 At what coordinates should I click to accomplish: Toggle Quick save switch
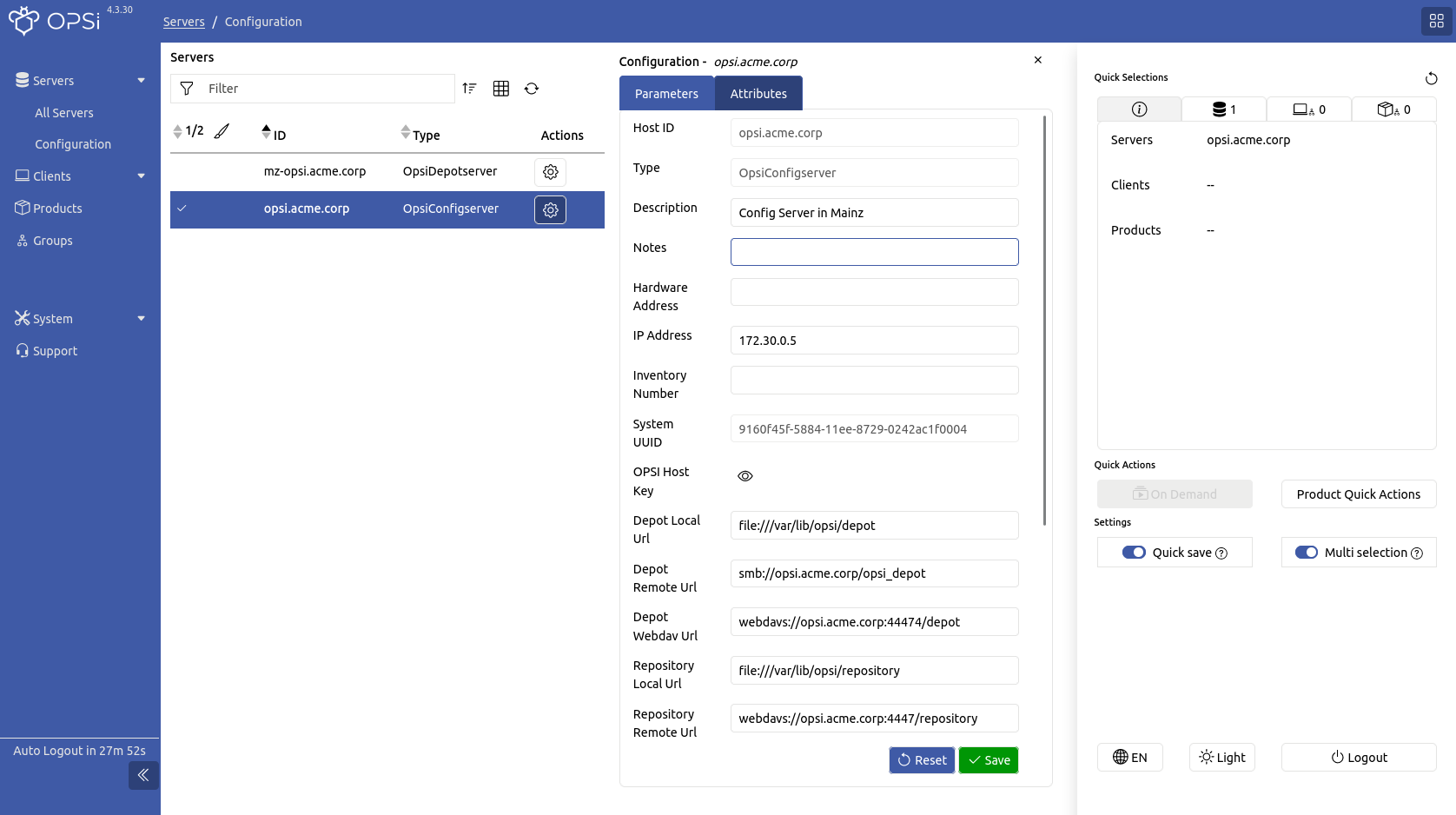[x=1134, y=553]
